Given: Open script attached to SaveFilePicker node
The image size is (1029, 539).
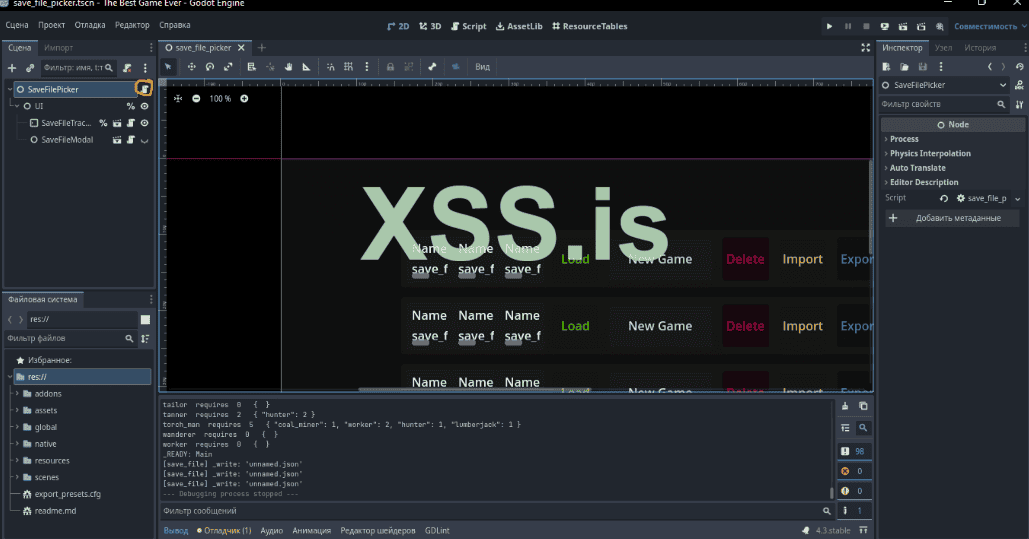Looking at the screenshot, I should (x=144, y=89).
